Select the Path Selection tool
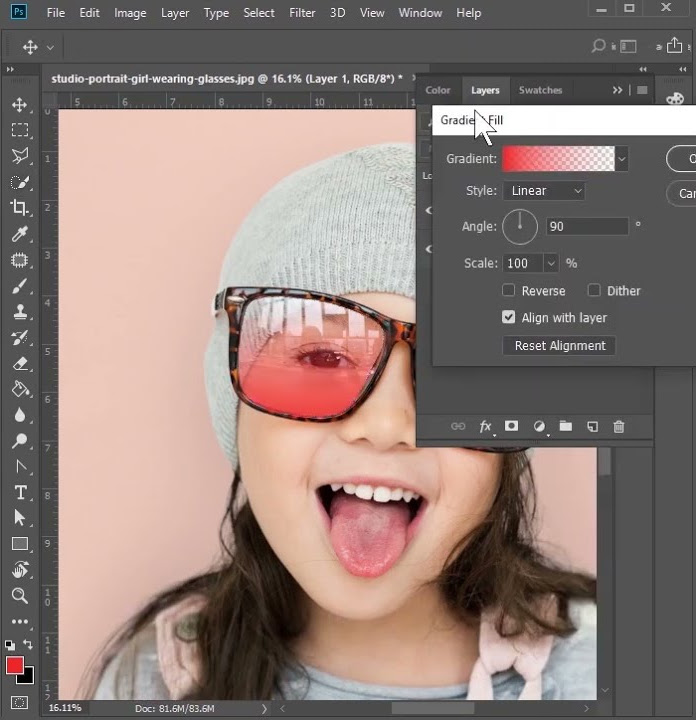Image resolution: width=696 pixels, height=720 pixels. click(x=19, y=518)
